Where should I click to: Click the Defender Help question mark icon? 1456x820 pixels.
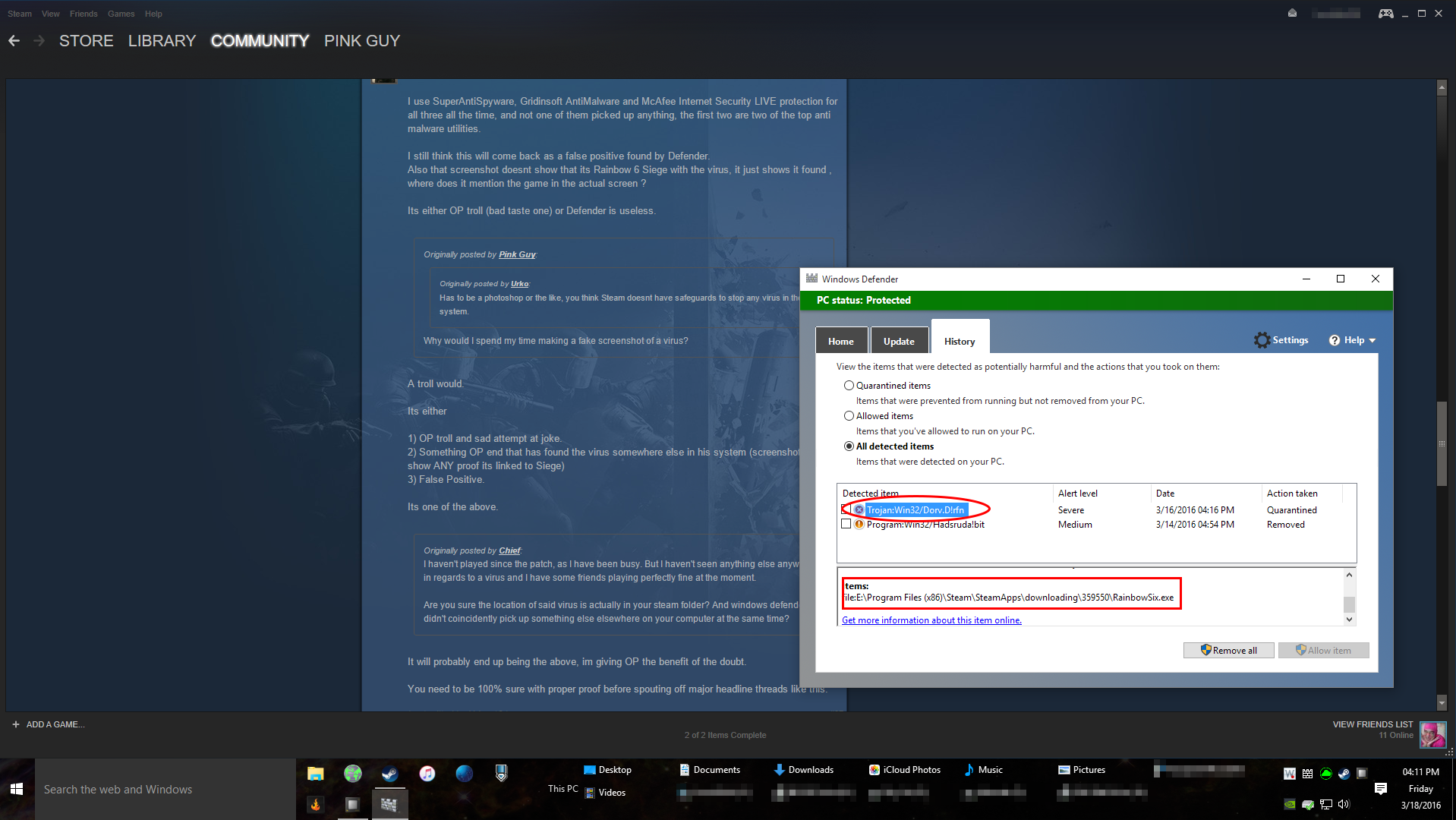point(1335,340)
